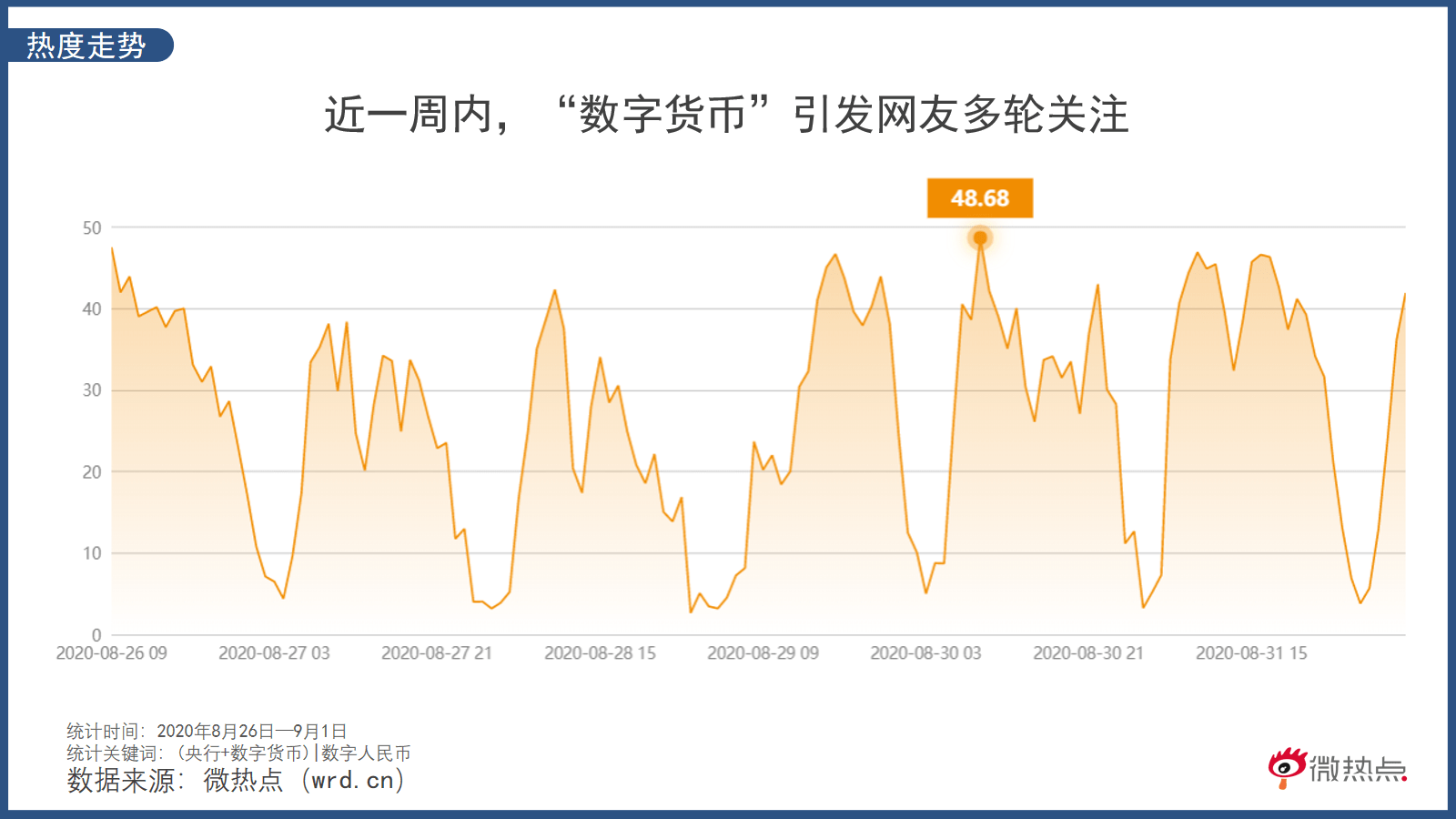
Task: Click the 微热点 brand logo text
Action: point(1358,770)
